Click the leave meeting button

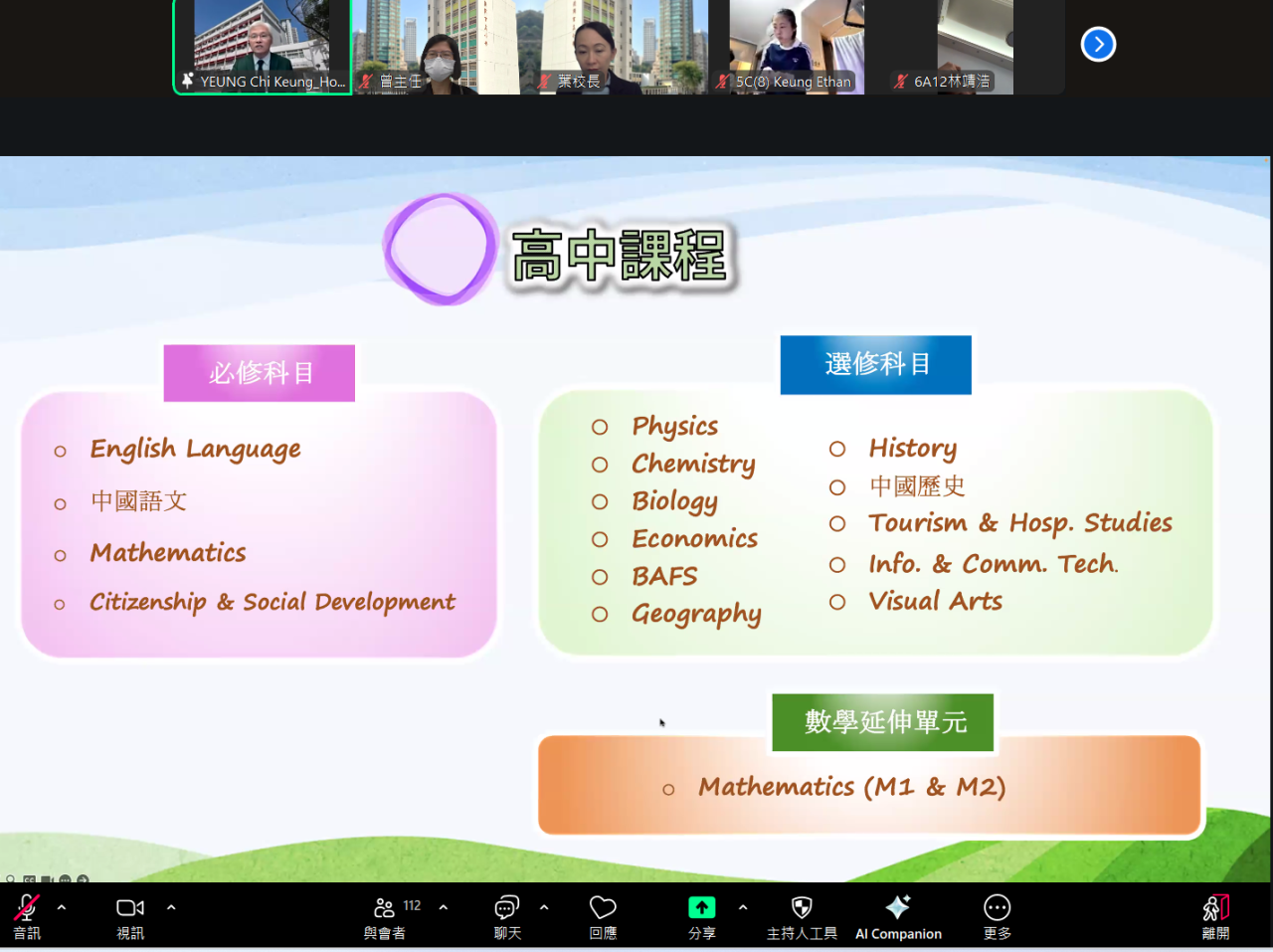tap(1215, 908)
